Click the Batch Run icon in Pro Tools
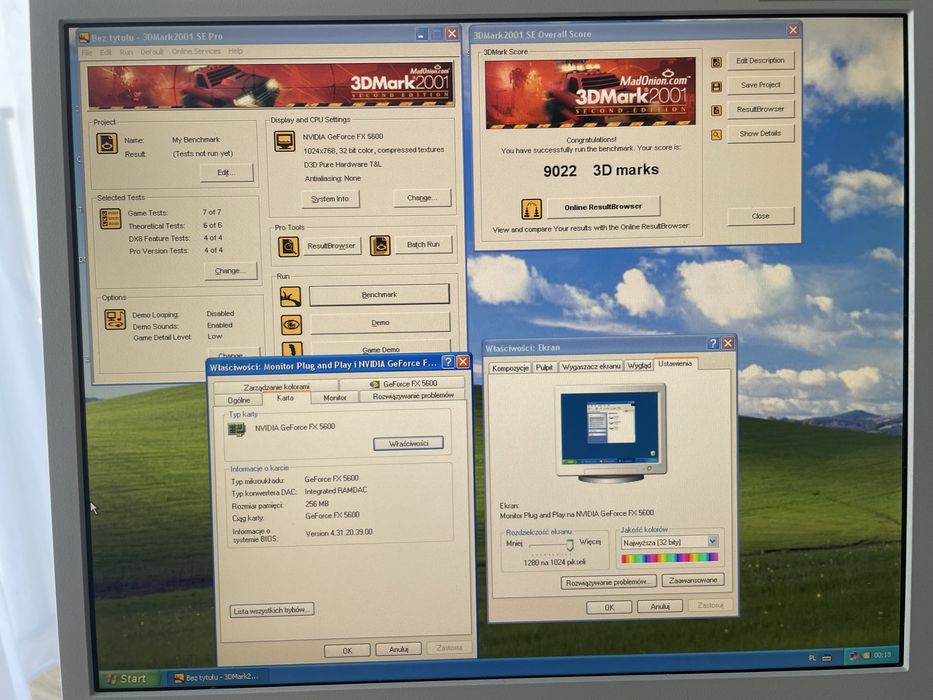933x700 pixels. 380,245
